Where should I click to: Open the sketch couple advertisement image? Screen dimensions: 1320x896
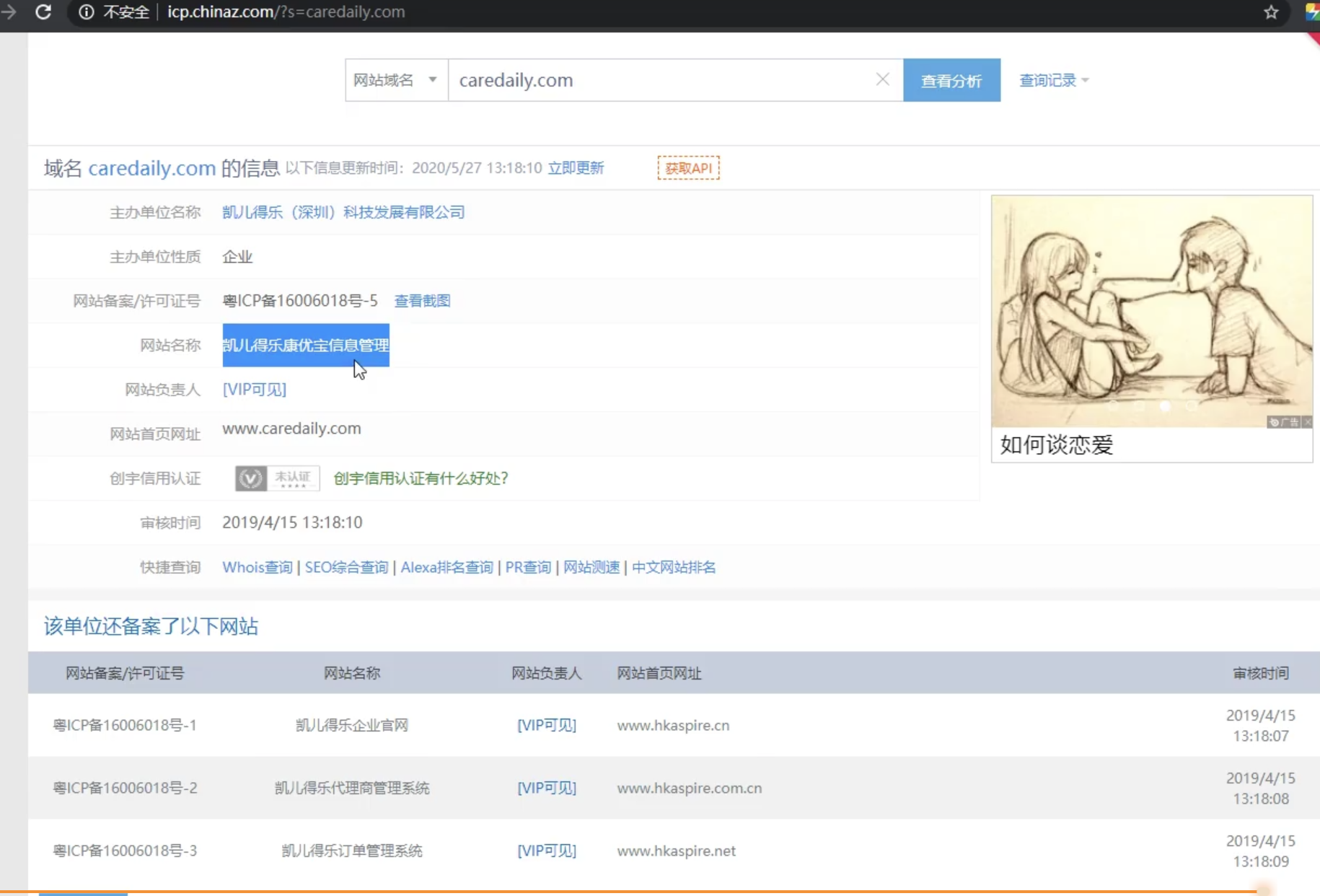pos(1151,312)
